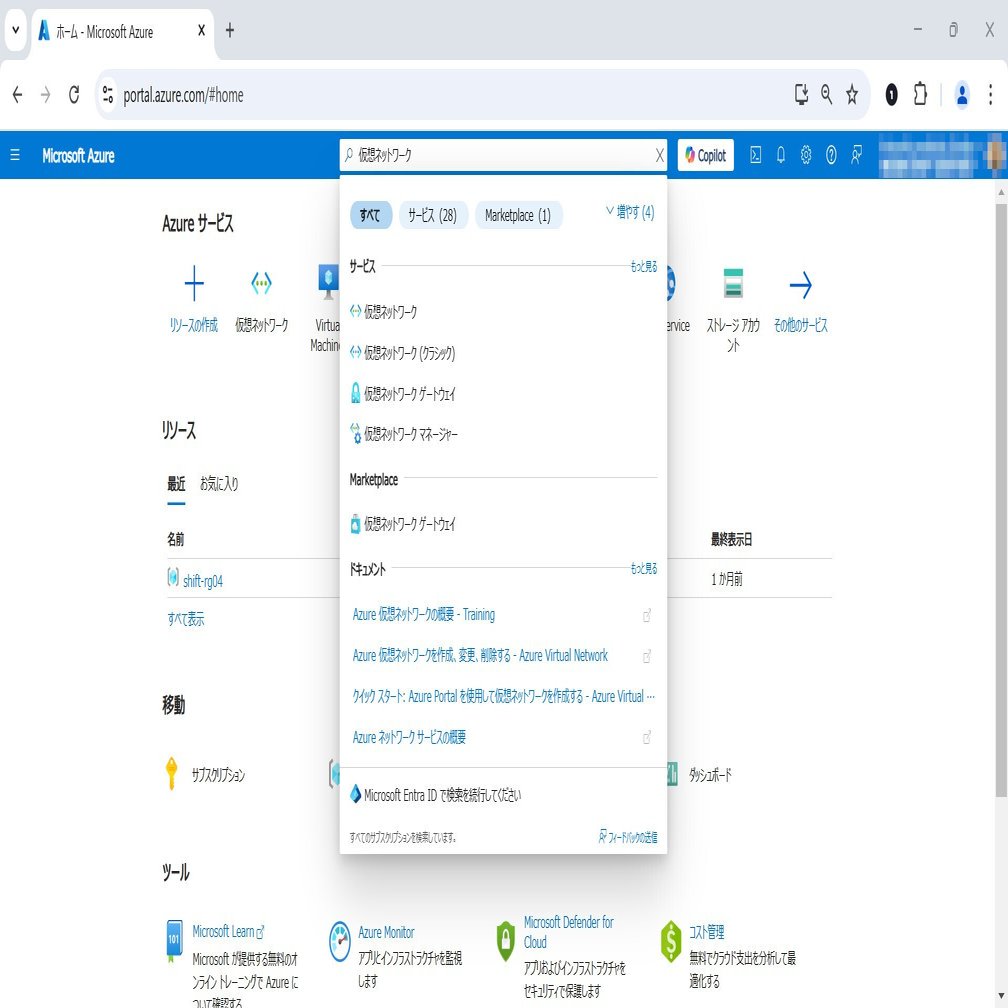The image size is (1008, 1008).
Task: Click すべて表示 to view all resources
Action: pyautogui.click(x=186, y=620)
